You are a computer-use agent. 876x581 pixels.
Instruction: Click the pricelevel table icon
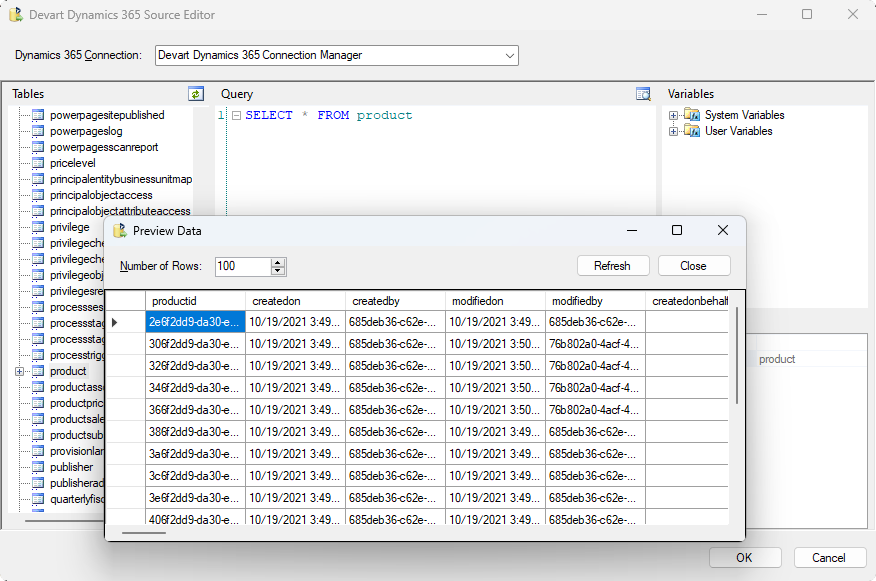click(38, 163)
